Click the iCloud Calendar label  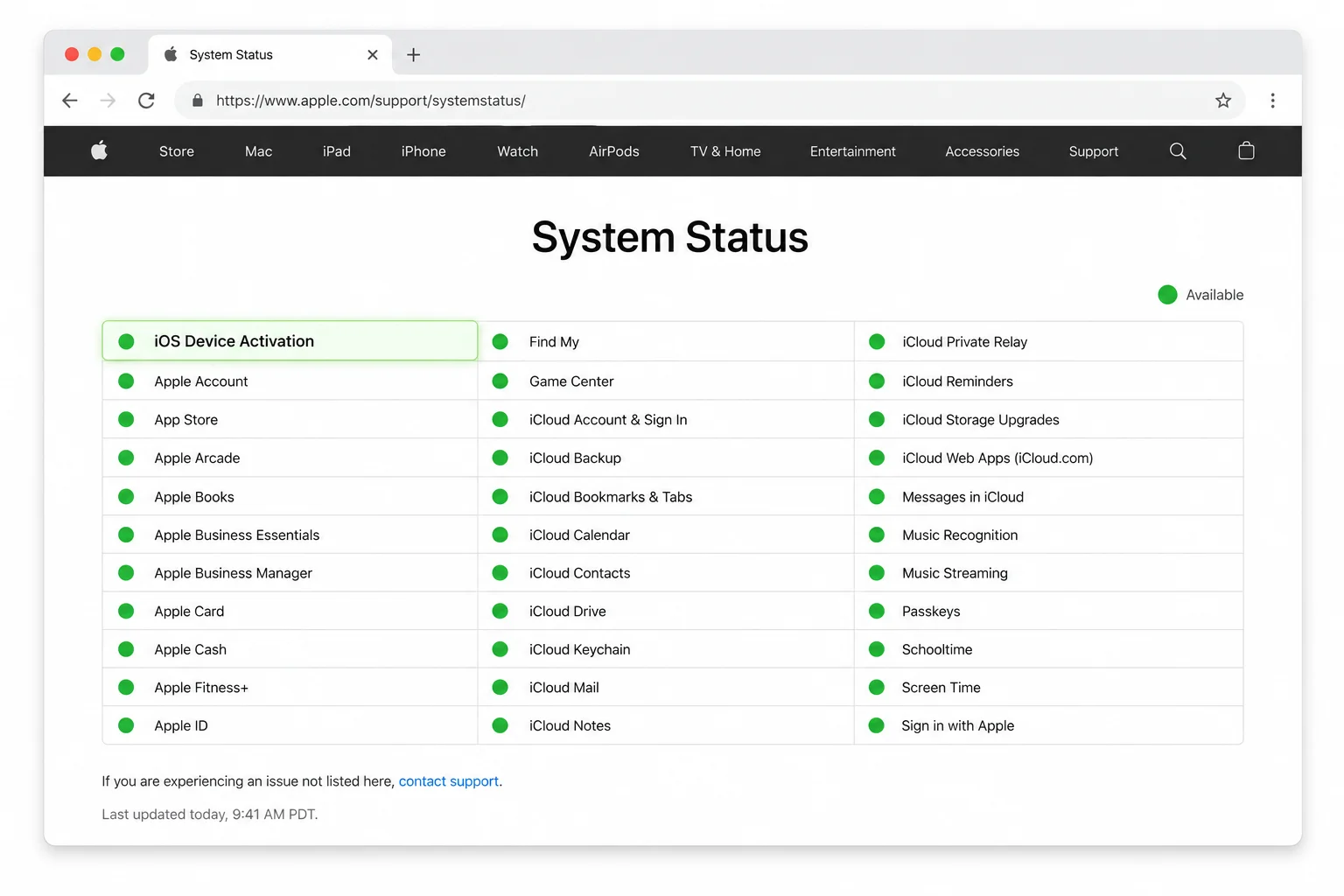[579, 535]
